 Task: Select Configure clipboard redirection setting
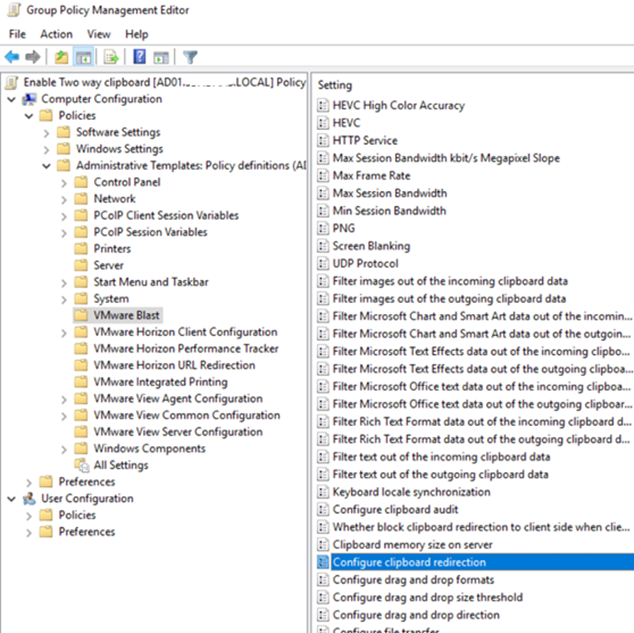pyautogui.click(x=409, y=562)
